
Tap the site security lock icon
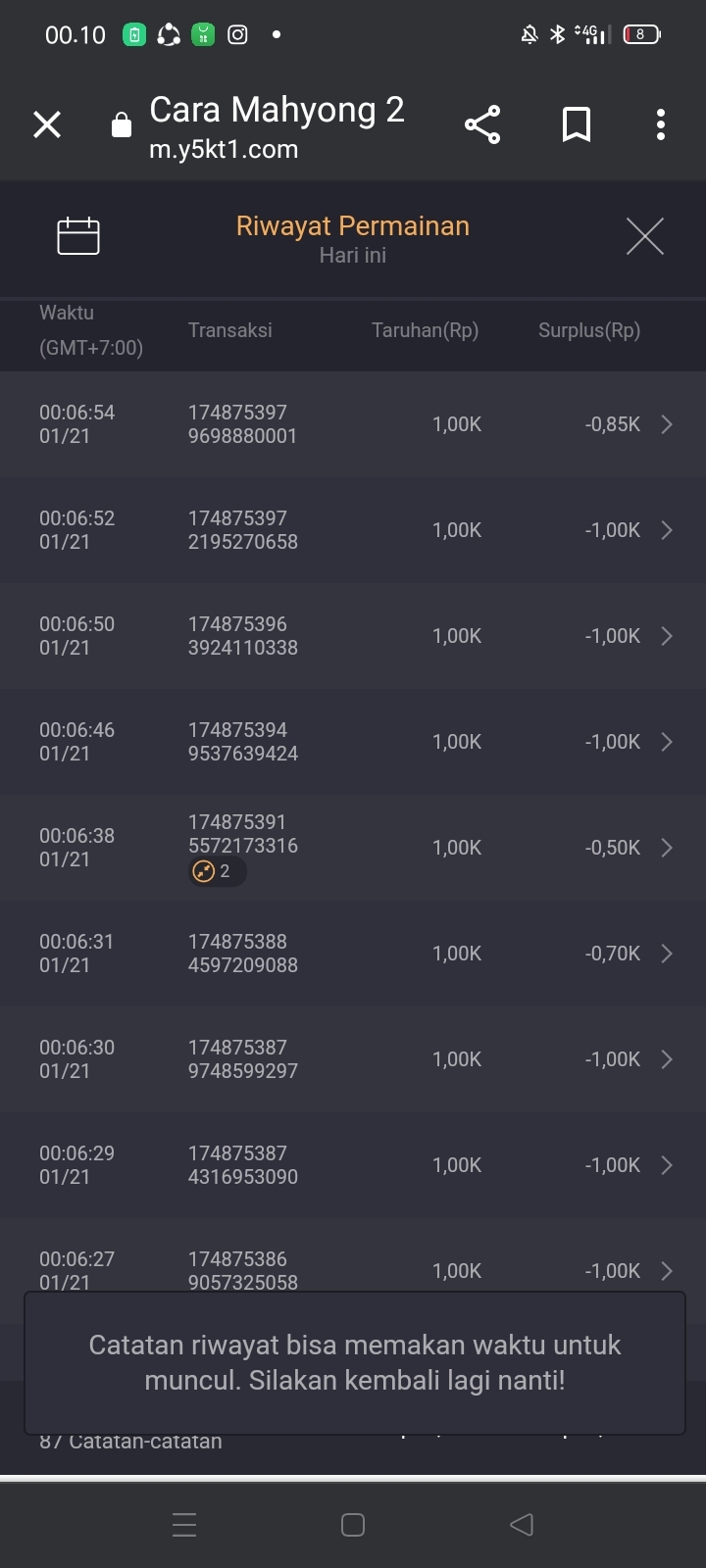(x=122, y=125)
